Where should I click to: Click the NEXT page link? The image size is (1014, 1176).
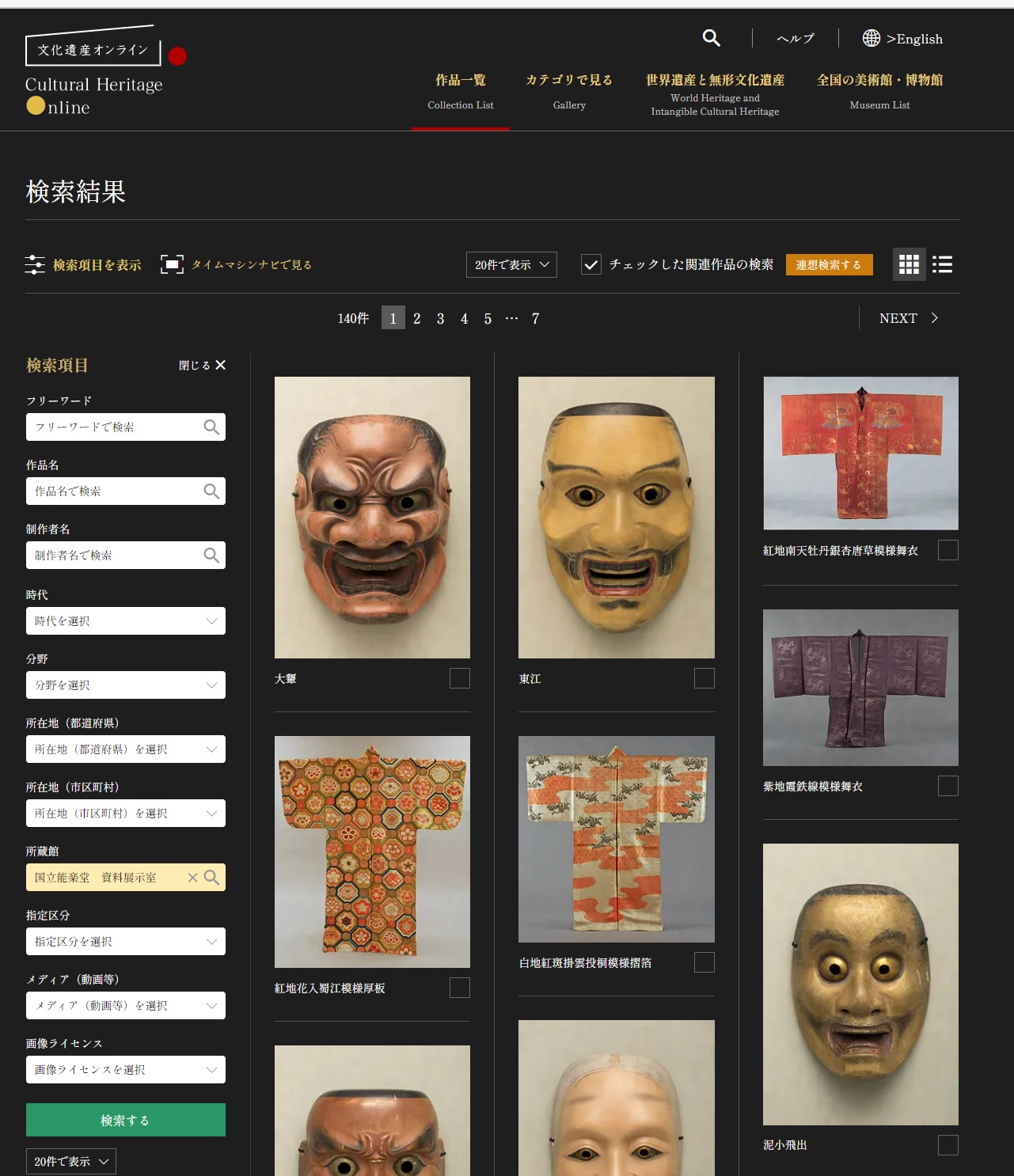(x=909, y=318)
